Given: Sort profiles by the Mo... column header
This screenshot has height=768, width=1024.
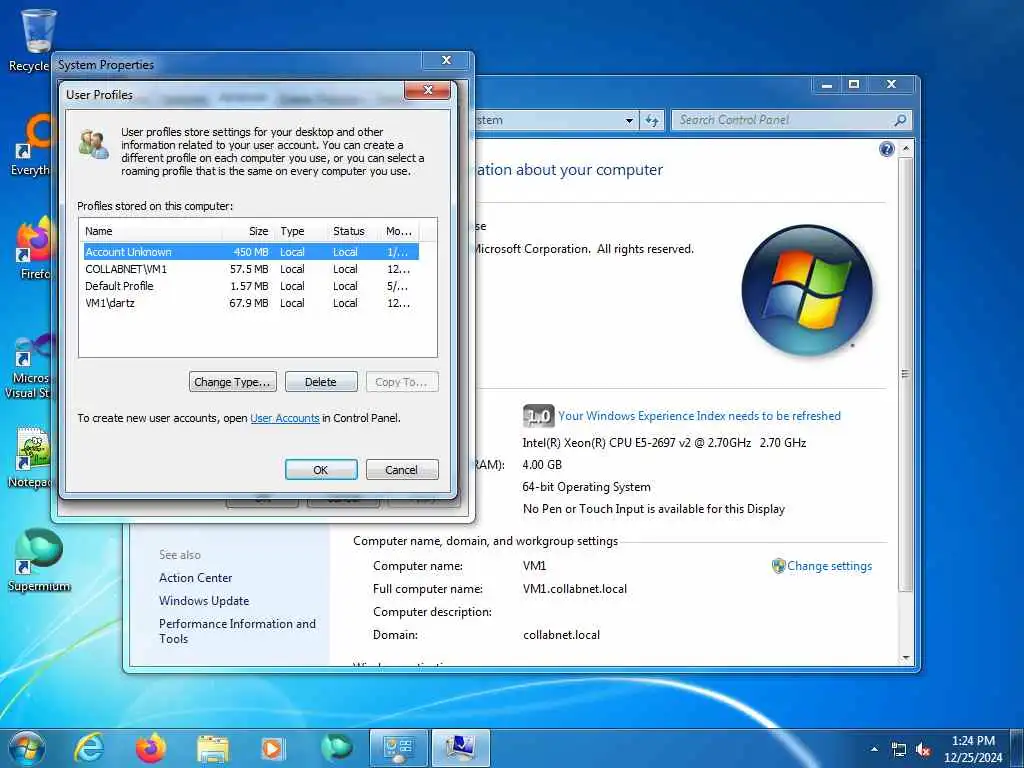Looking at the screenshot, I should (399, 231).
